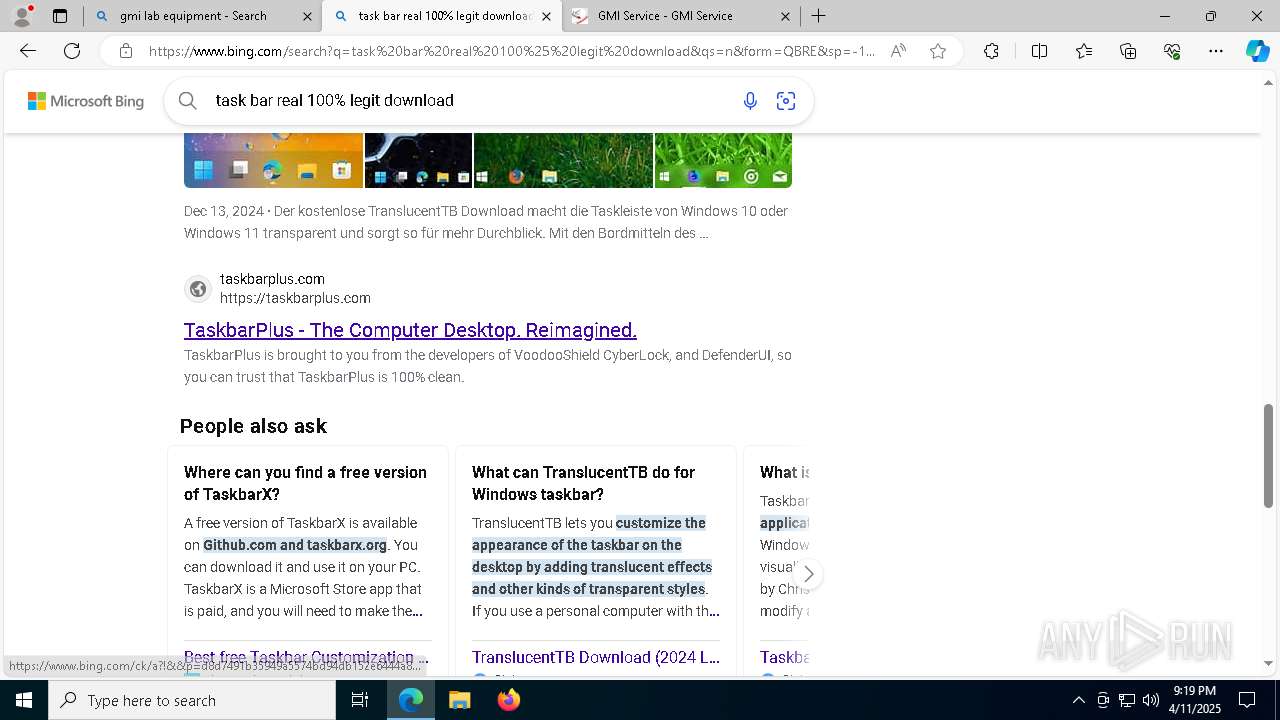Click the scrollbar up arrow
1280x720 pixels.
pyautogui.click(x=1269, y=81)
